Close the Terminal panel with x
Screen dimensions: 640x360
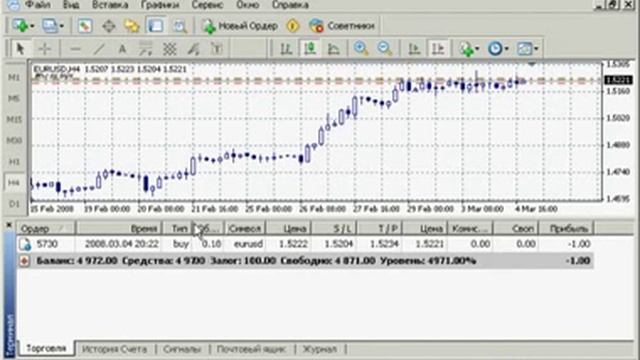coord(9,225)
